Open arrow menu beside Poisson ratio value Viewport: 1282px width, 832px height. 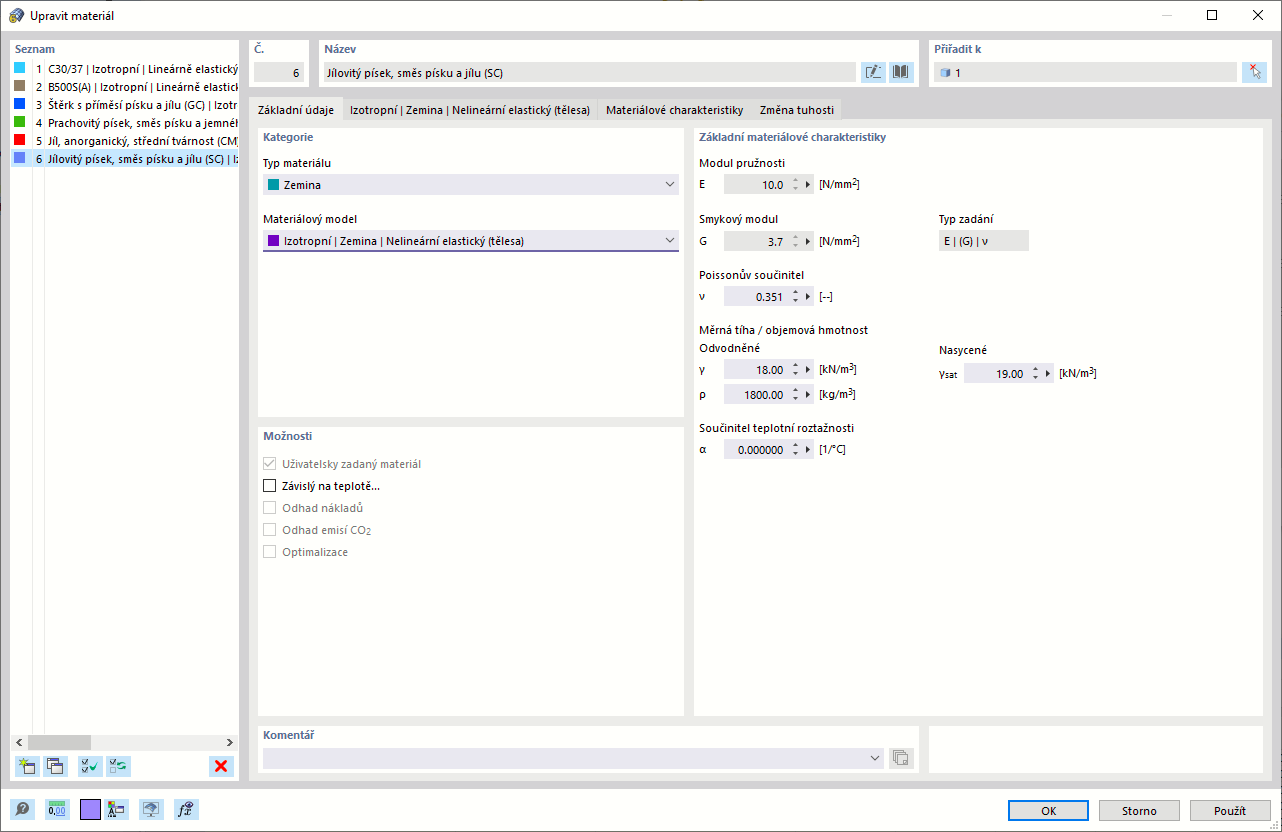pyautogui.click(x=808, y=296)
